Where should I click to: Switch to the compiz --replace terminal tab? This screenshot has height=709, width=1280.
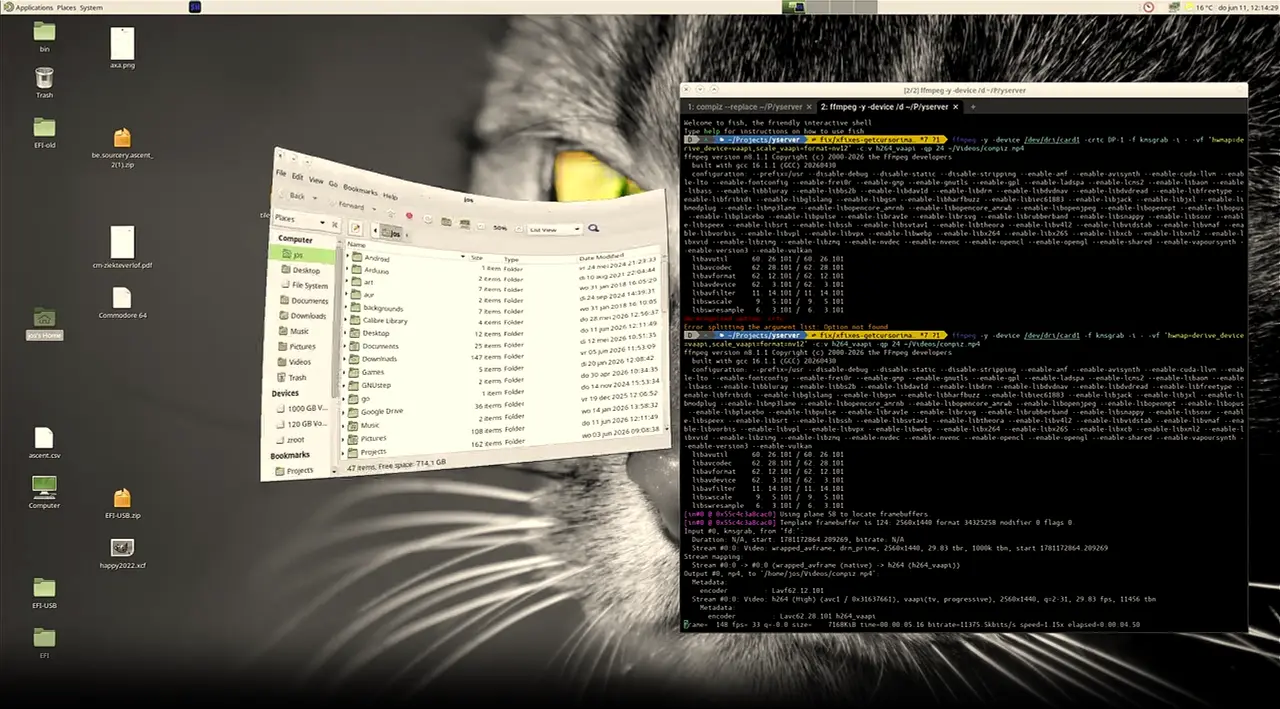coord(744,106)
